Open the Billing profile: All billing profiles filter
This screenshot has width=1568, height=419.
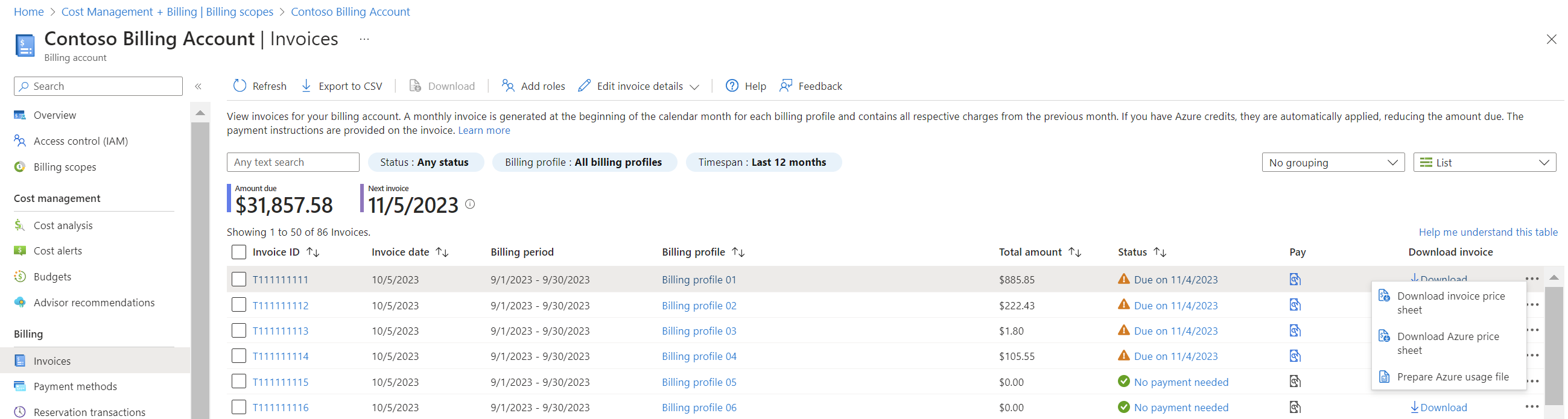[x=584, y=162]
